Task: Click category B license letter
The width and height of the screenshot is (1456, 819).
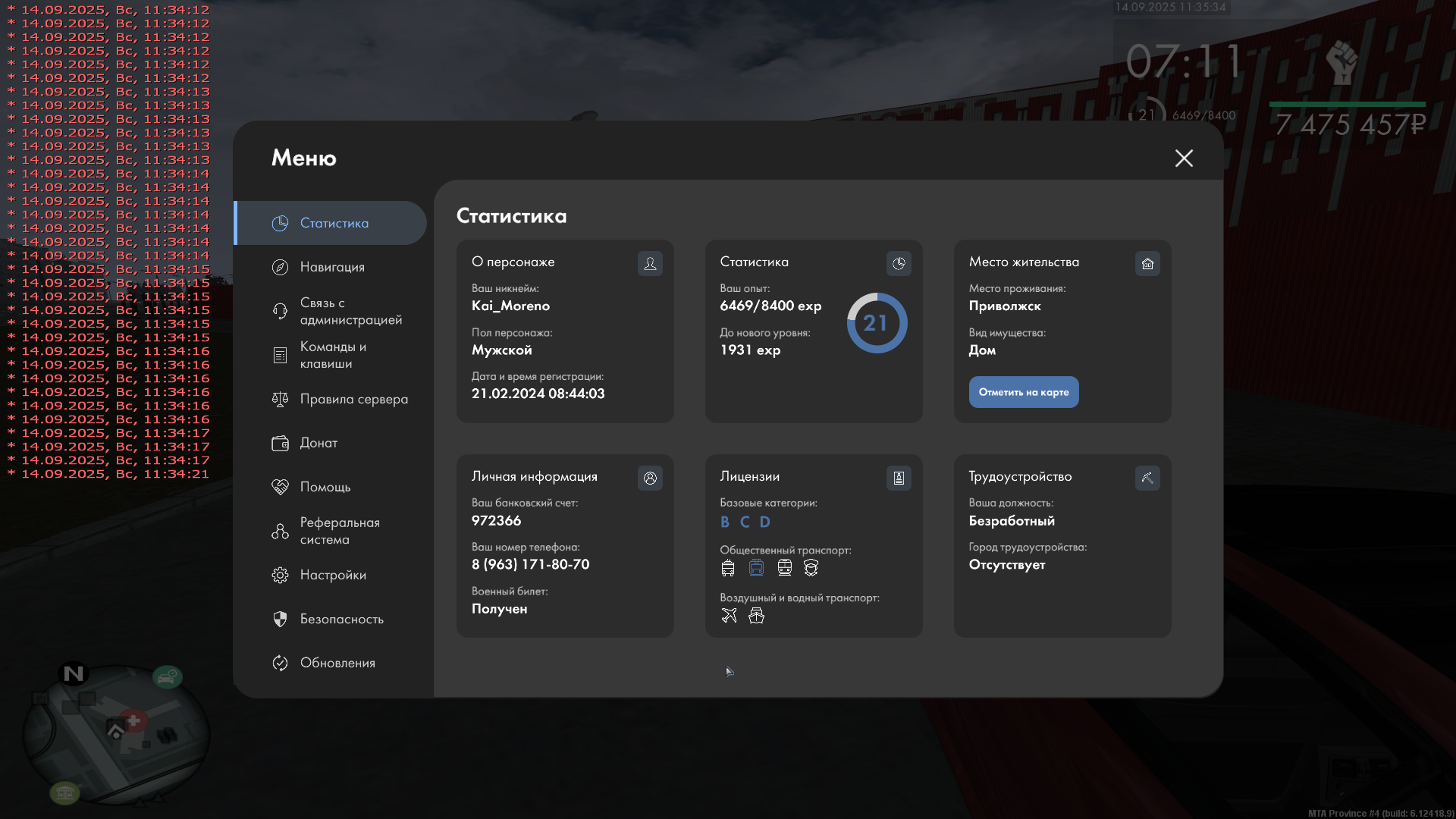Action: coord(725,522)
